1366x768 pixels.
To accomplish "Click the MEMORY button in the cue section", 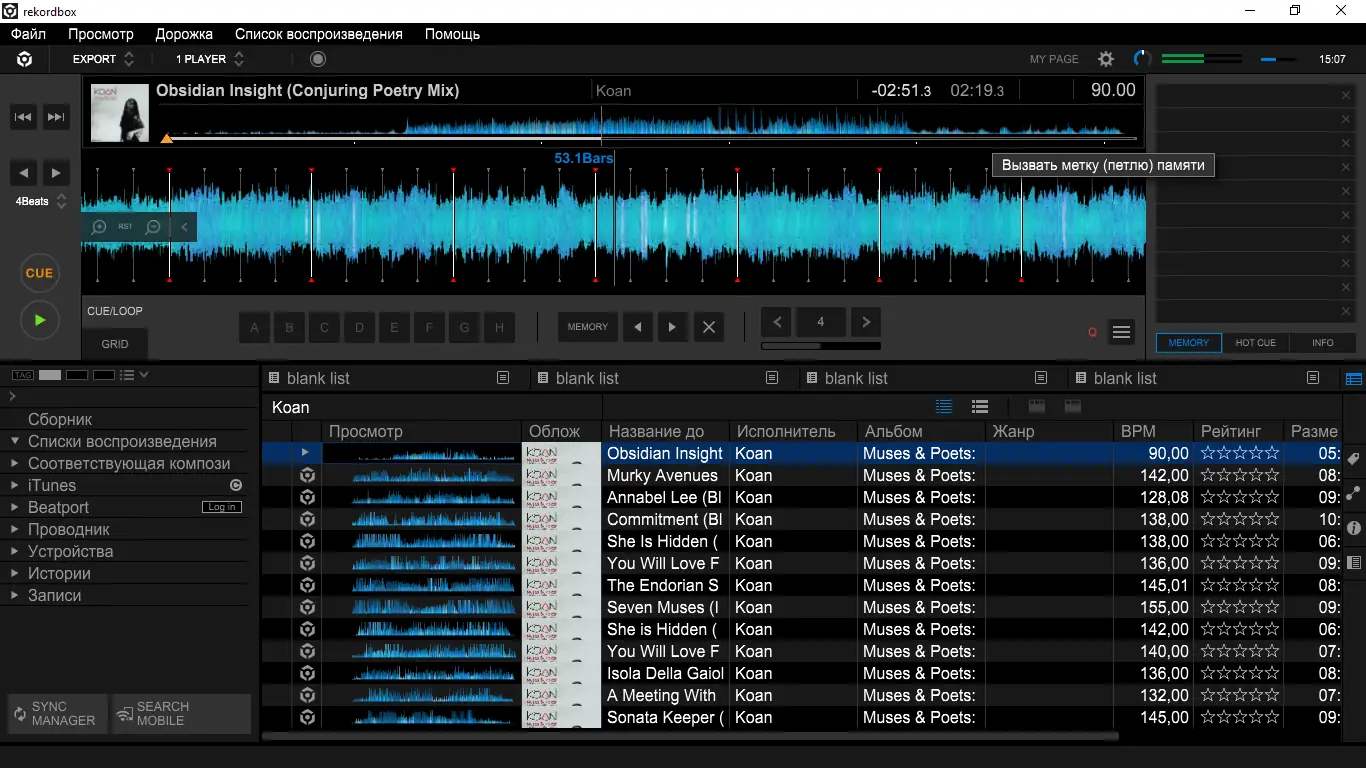I will tap(587, 327).
